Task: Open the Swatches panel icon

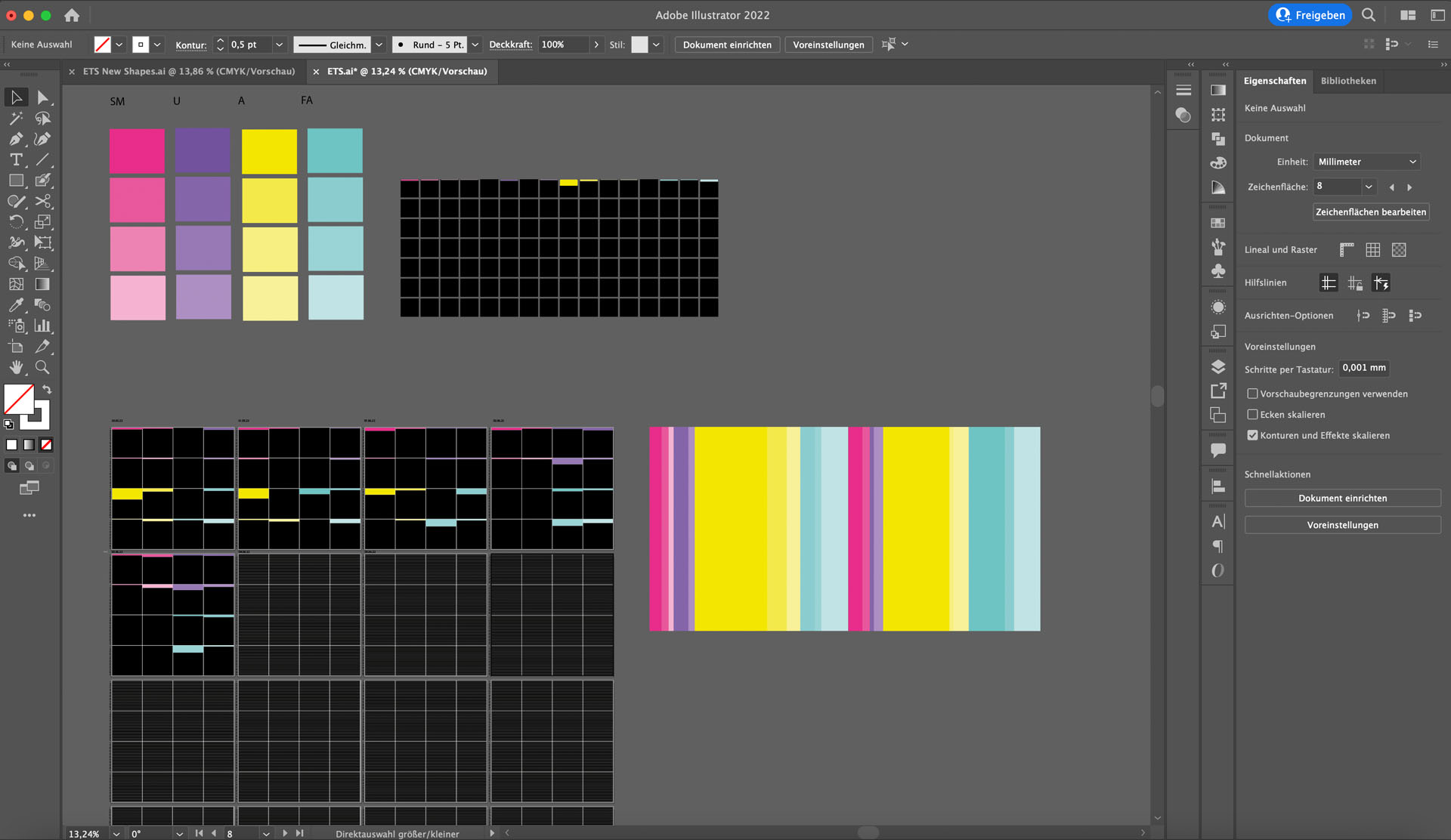Action: [x=1218, y=223]
